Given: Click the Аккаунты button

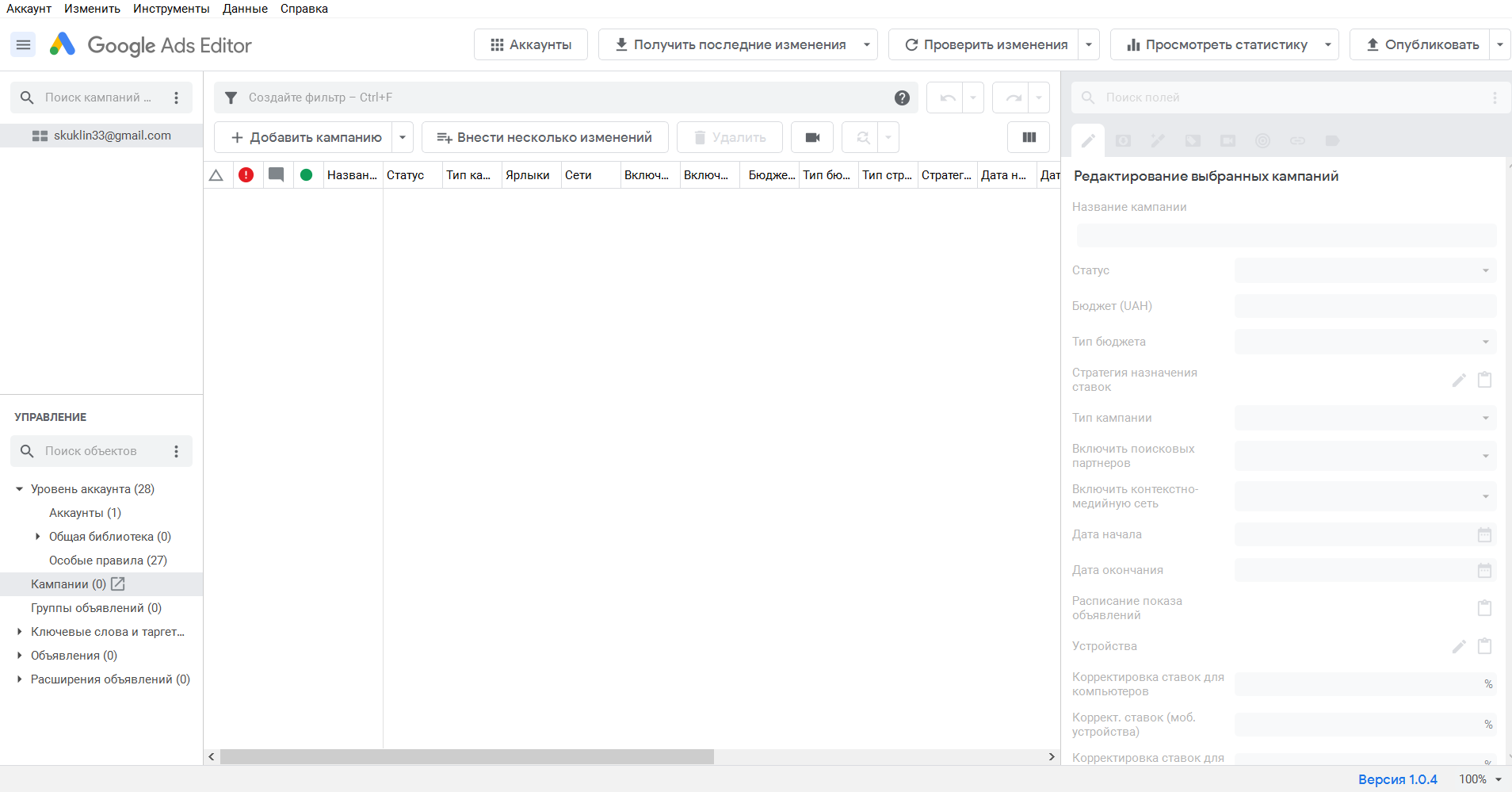Looking at the screenshot, I should [x=531, y=45].
